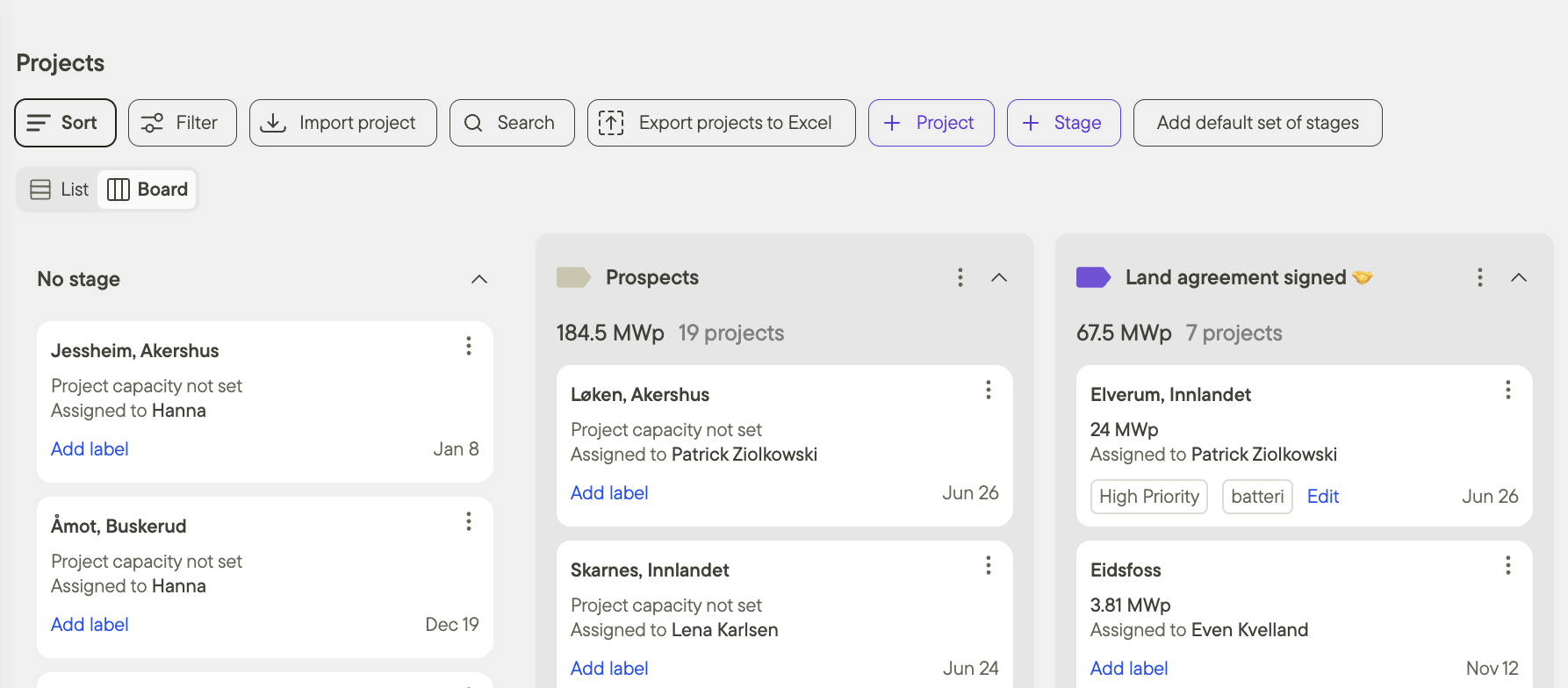The width and height of the screenshot is (1568, 688).
Task: Add label to Løken, Akershus
Action: tap(609, 493)
